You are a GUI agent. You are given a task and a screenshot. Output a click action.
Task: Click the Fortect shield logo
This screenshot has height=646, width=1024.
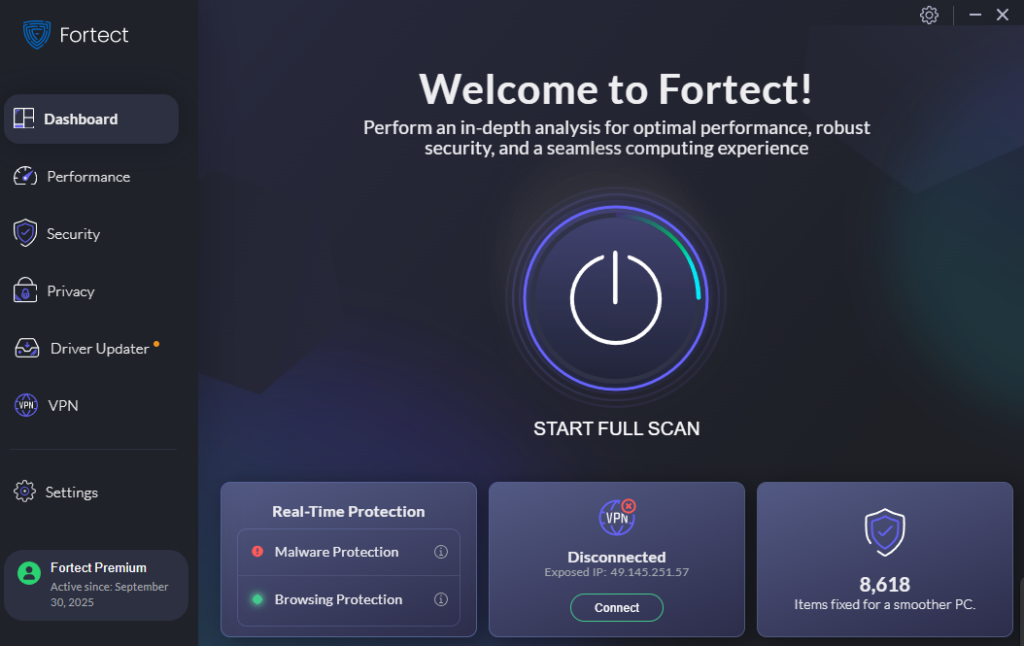(37, 34)
